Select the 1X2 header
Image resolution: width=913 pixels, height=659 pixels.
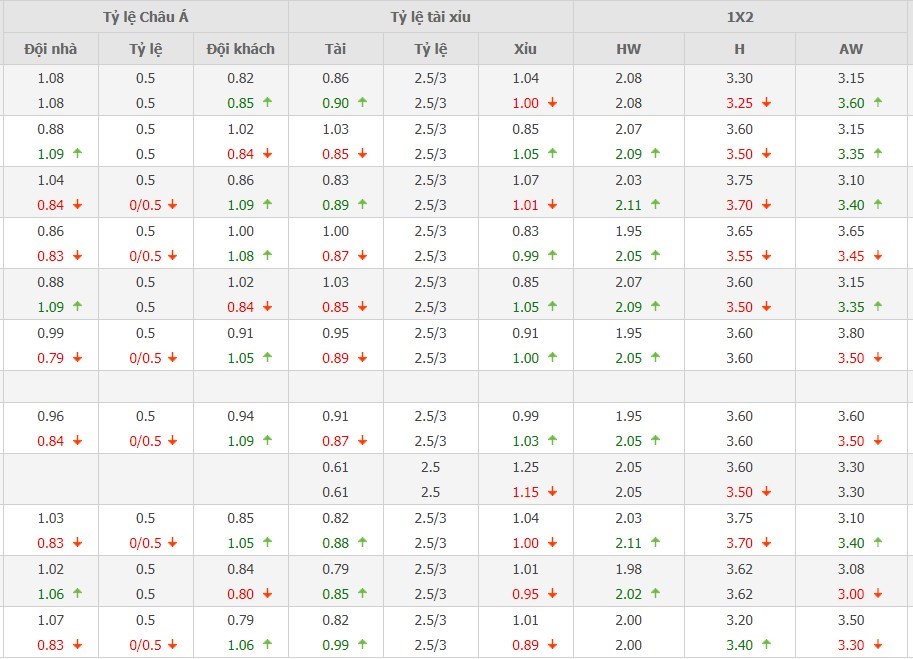(741, 17)
